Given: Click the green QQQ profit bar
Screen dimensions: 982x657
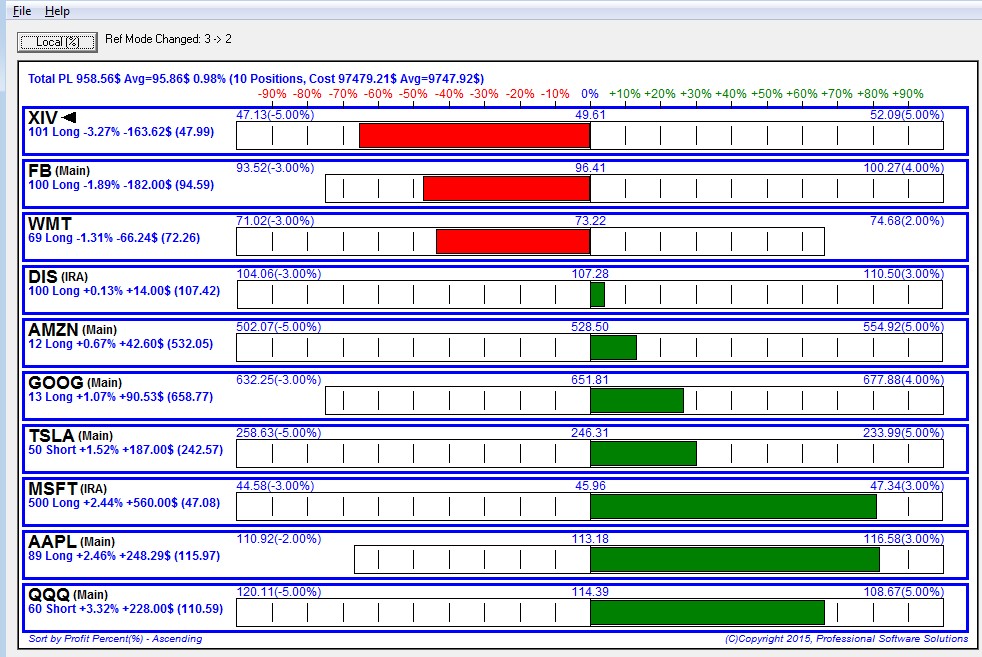Looking at the screenshot, I should tap(708, 613).
